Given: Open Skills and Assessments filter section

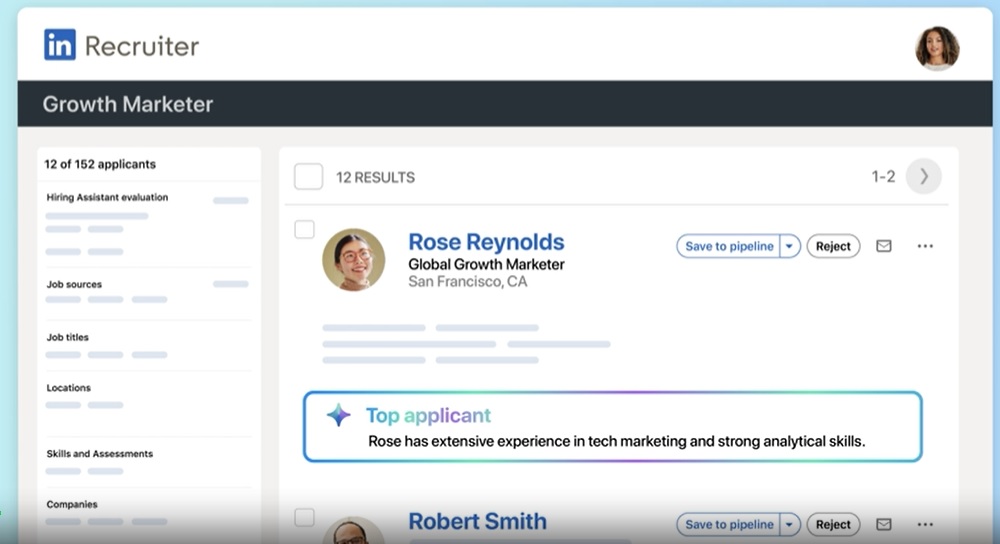Looking at the screenshot, I should 99,453.
